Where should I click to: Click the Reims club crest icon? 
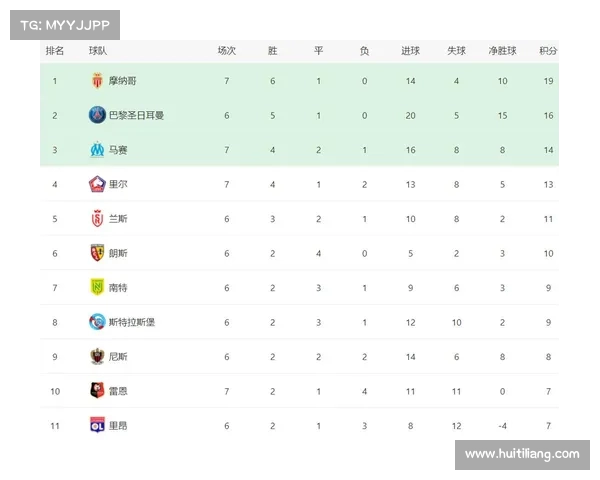[97, 218]
